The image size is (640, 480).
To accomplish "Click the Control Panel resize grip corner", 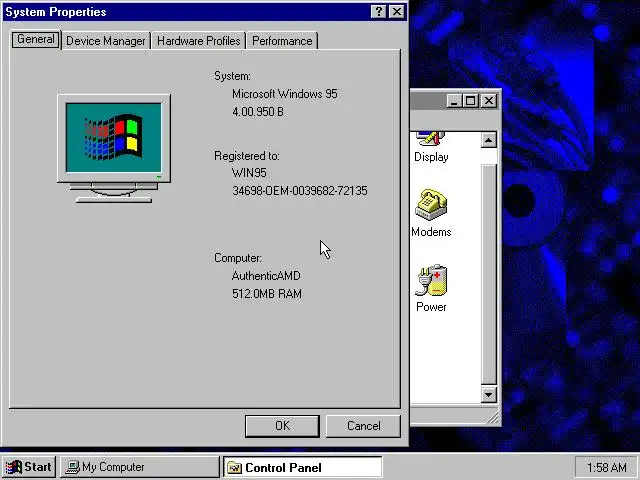I will click(493, 418).
